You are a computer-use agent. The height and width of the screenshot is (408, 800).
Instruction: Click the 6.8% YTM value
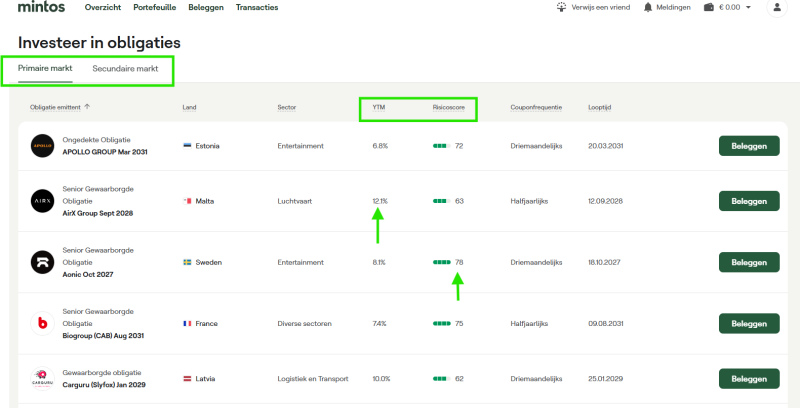click(380, 146)
